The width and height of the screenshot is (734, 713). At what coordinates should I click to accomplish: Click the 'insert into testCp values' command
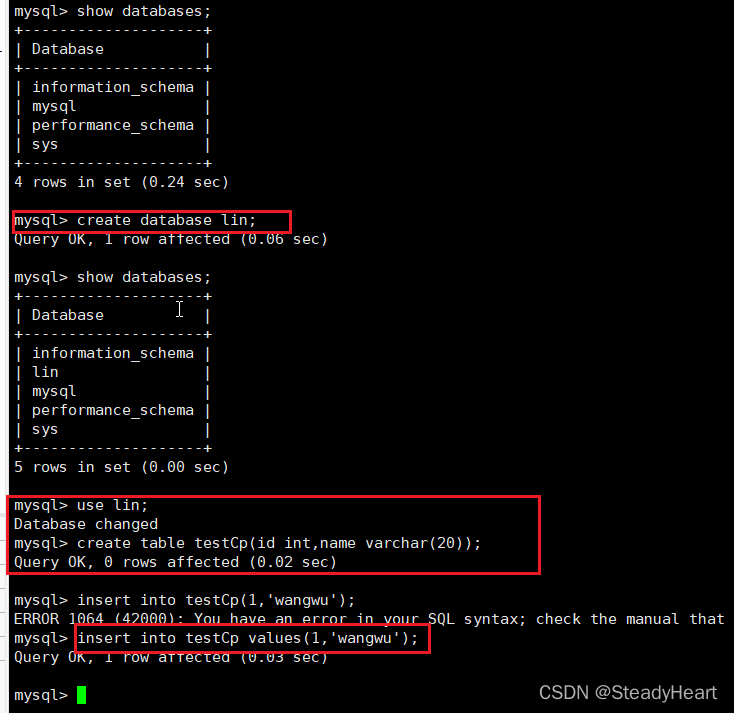tap(248, 638)
